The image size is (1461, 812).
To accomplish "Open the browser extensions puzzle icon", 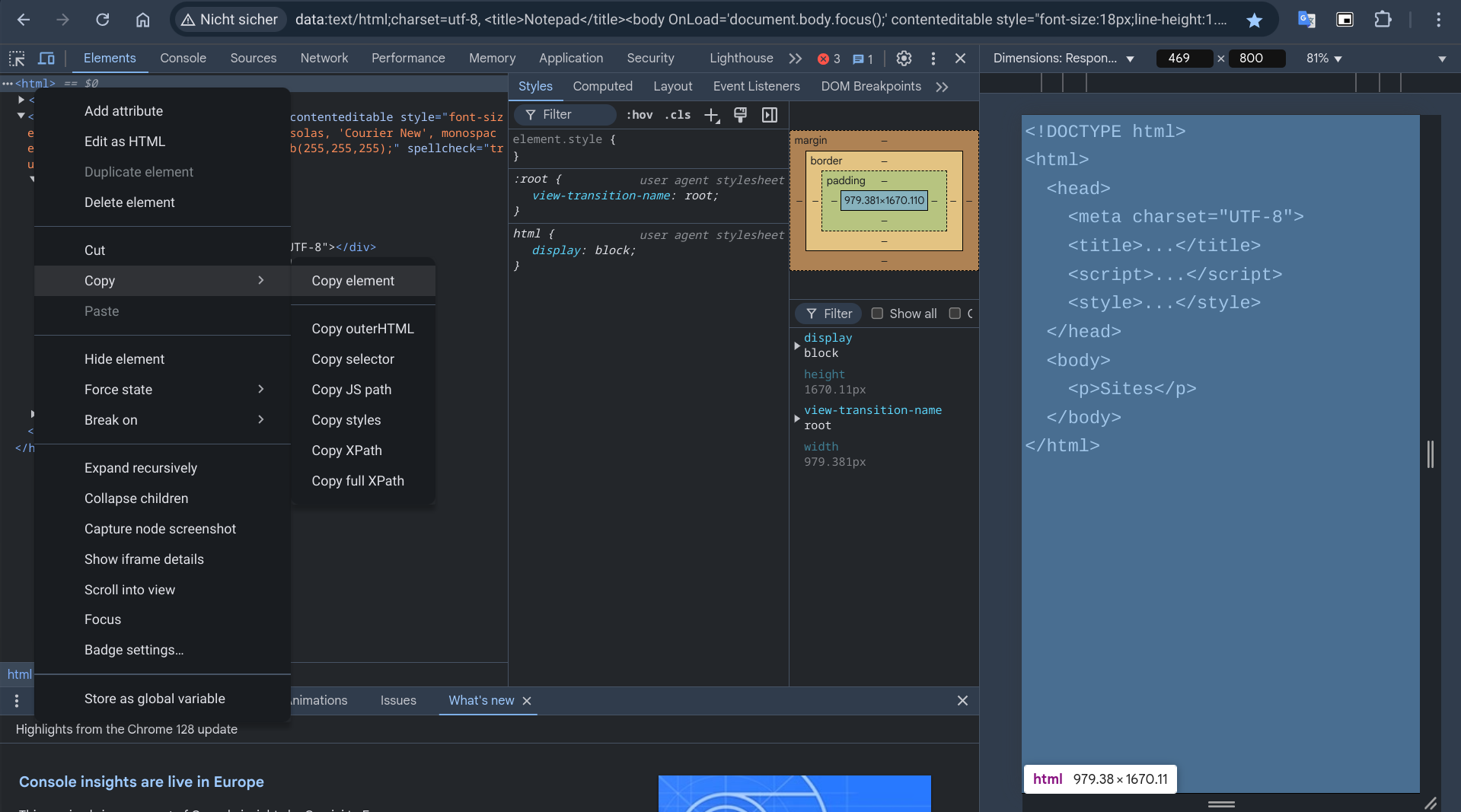I will (1383, 20).
